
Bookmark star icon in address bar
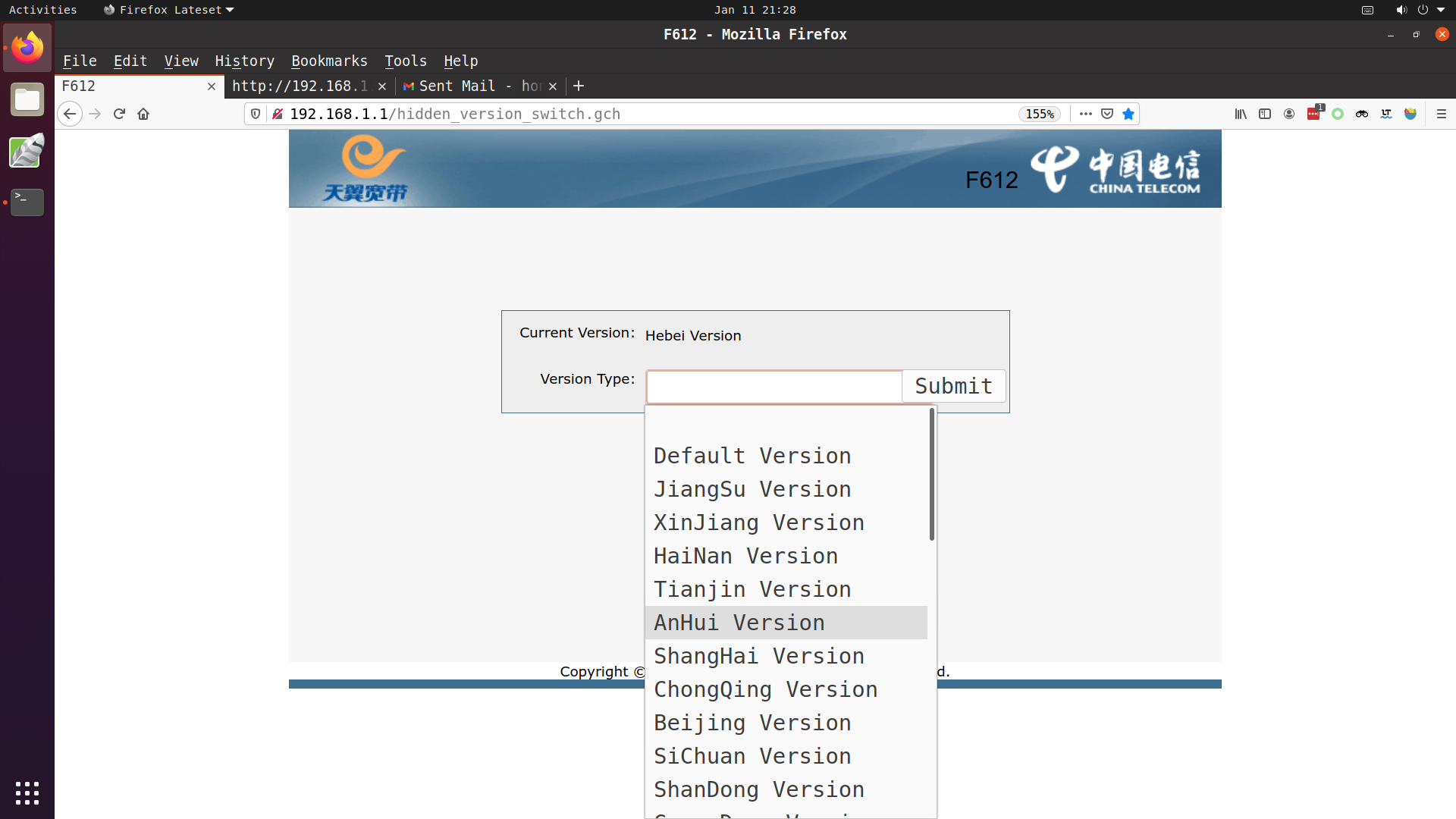pos(1128,114)
